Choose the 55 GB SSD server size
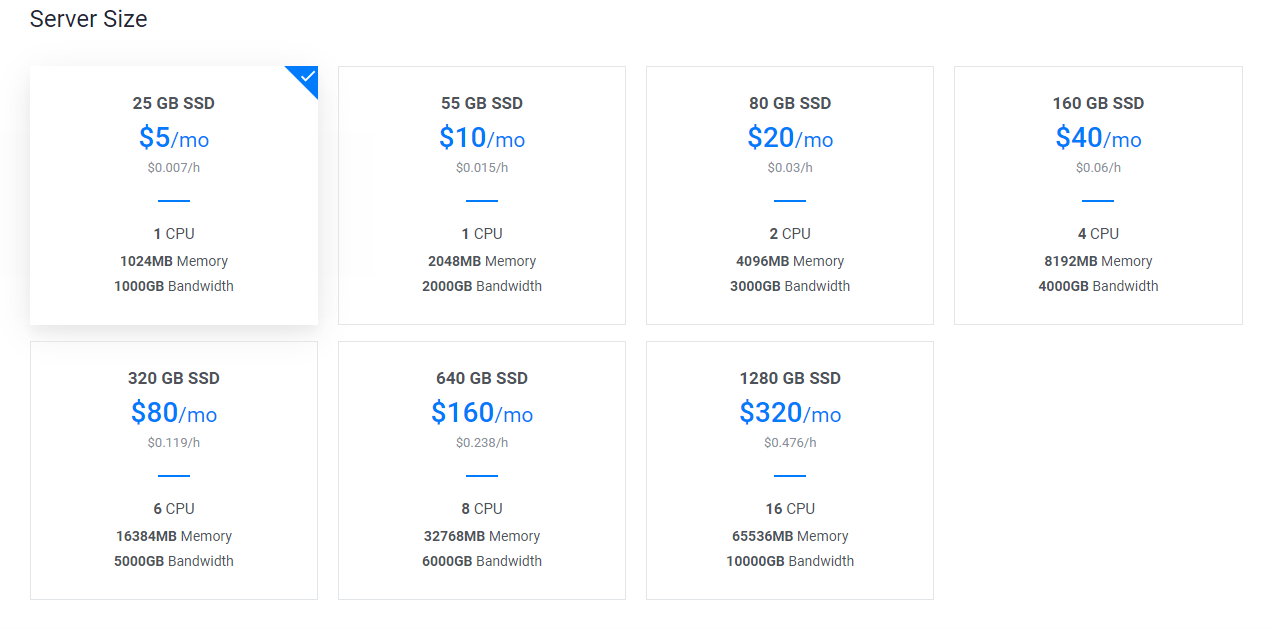The image size is (1274, 629). click(482, 195)
